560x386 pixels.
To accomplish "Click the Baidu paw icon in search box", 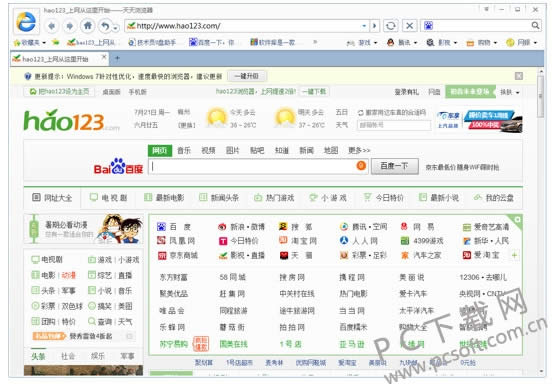I will coord(428,25).
